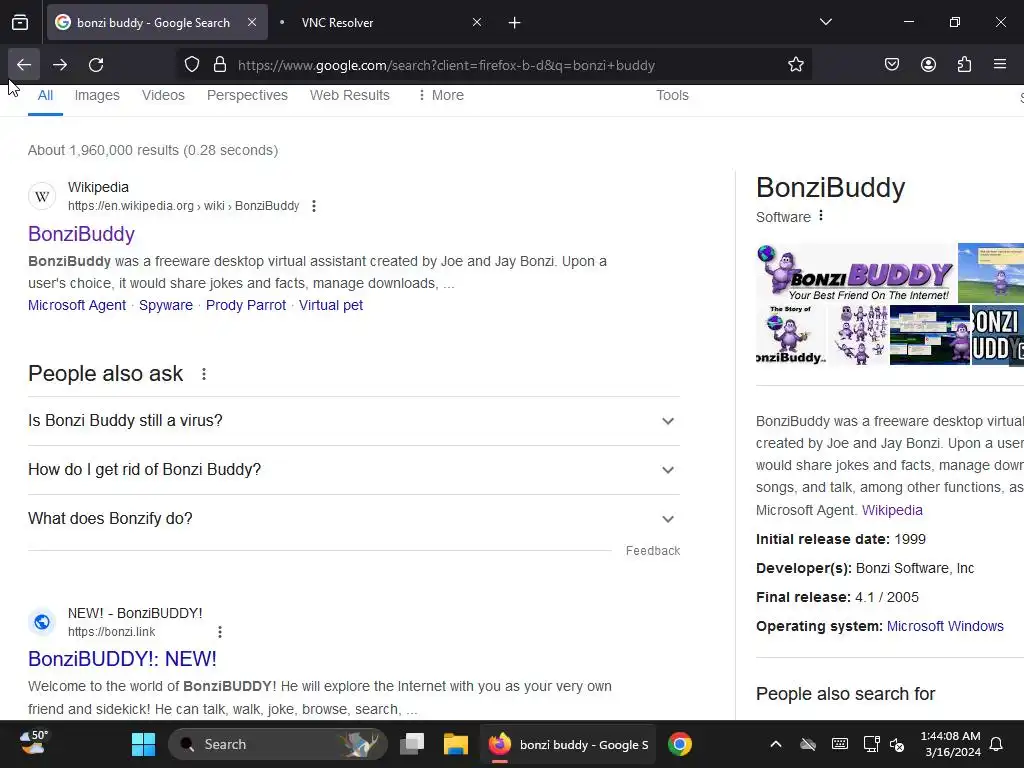Open Wikipedia BonziBuddy result title
This screenshot has width=1024, height=768.
tap(82, 234)
